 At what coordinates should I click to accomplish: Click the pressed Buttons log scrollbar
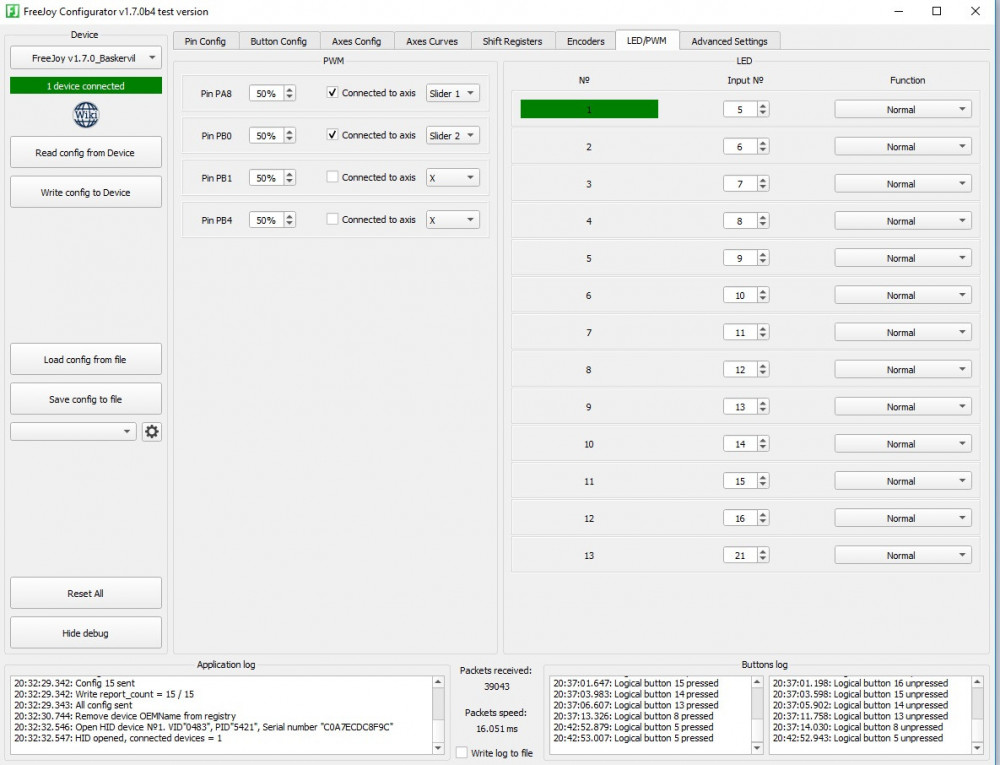[757, 715]
